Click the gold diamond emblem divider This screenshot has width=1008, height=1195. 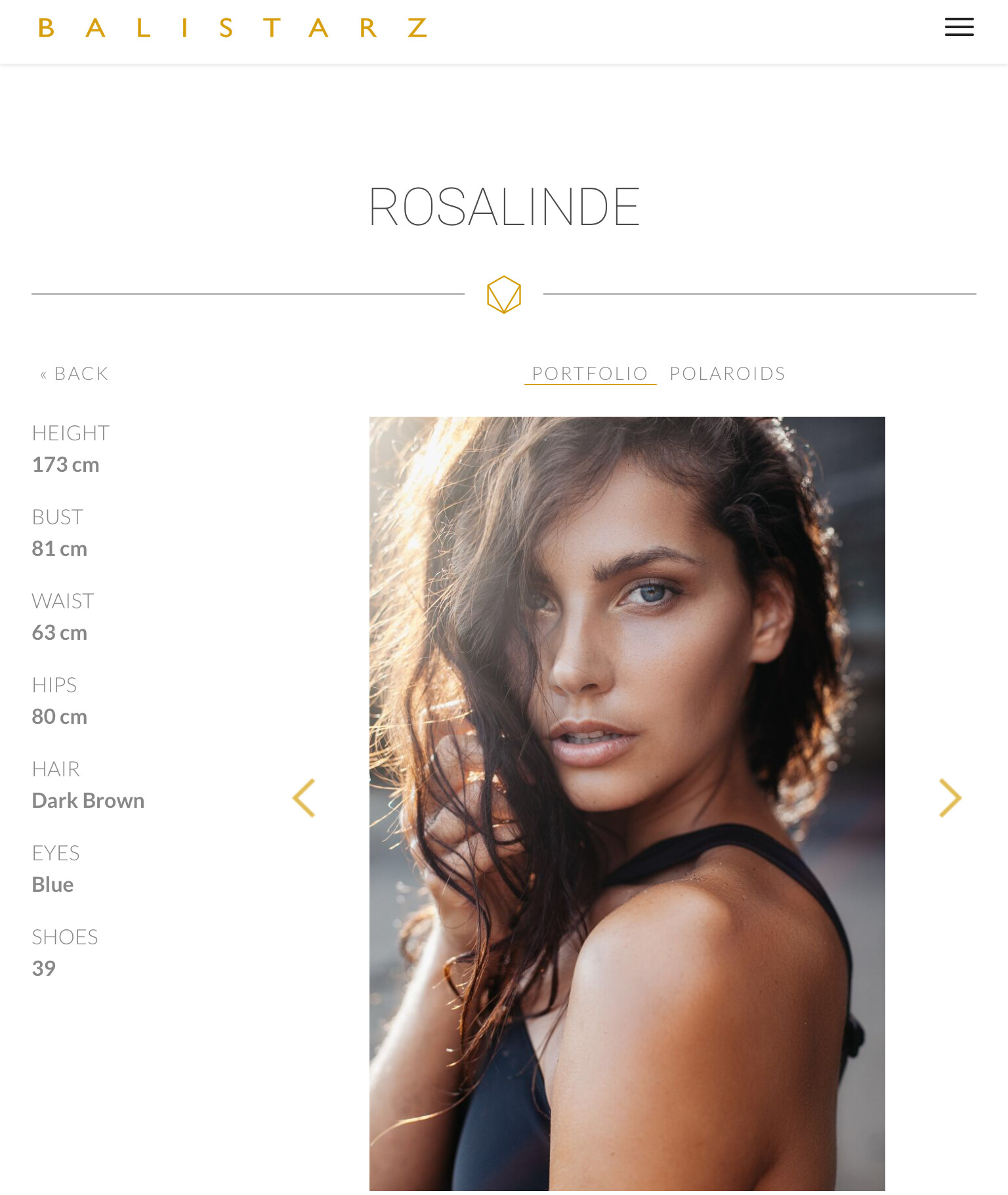coord(504,294)
